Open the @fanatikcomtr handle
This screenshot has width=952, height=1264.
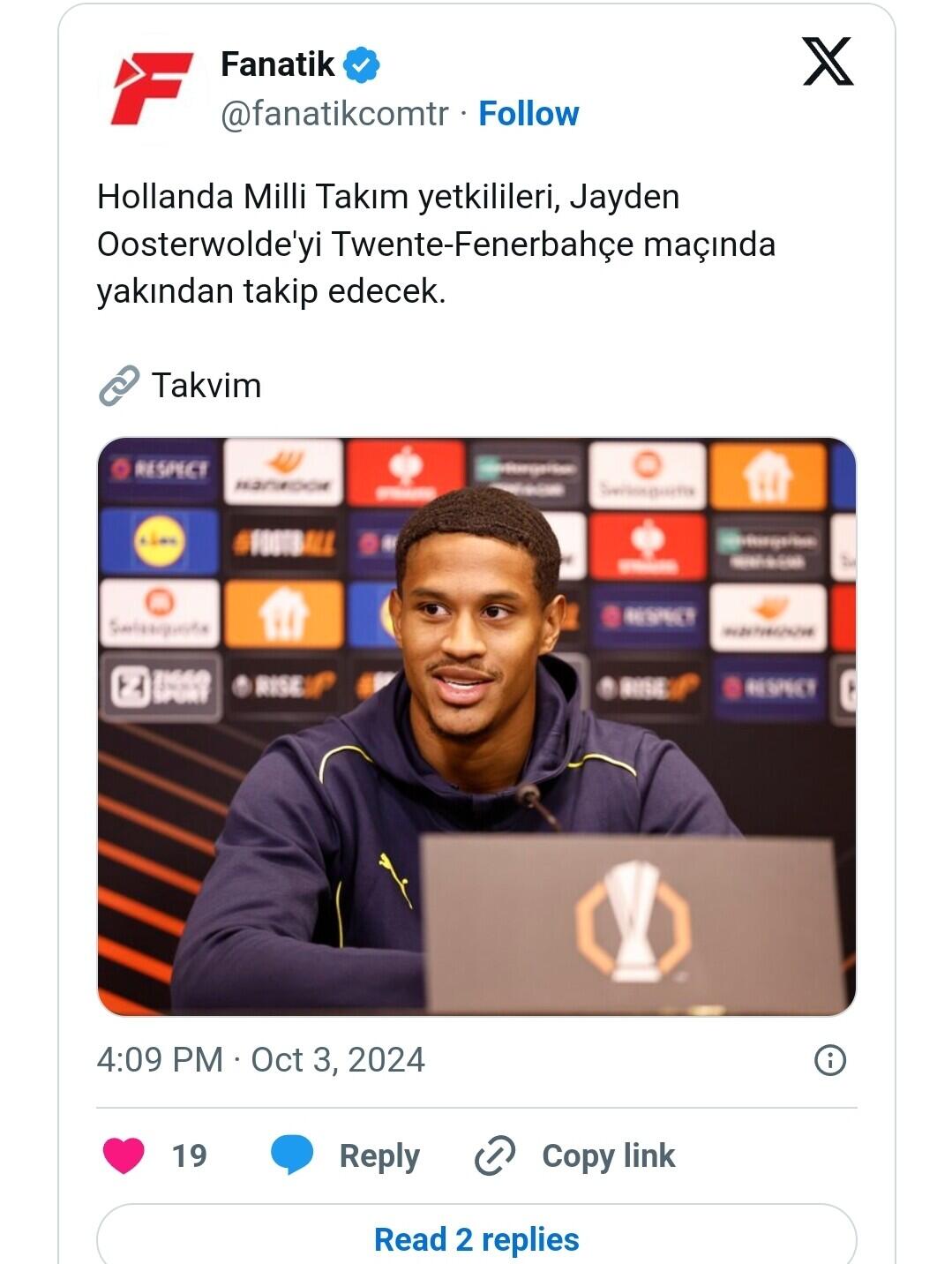coord(334,114)
